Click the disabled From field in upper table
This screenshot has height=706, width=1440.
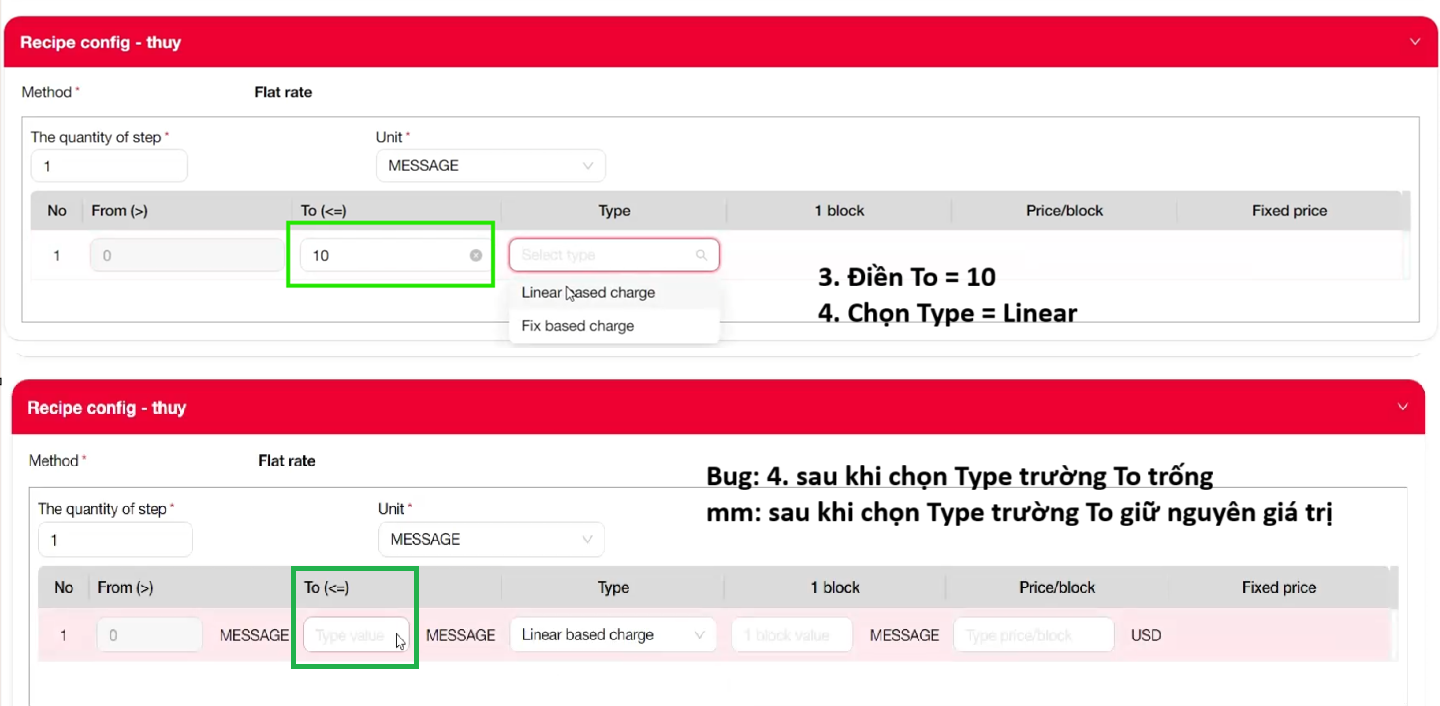pos(186,255)
